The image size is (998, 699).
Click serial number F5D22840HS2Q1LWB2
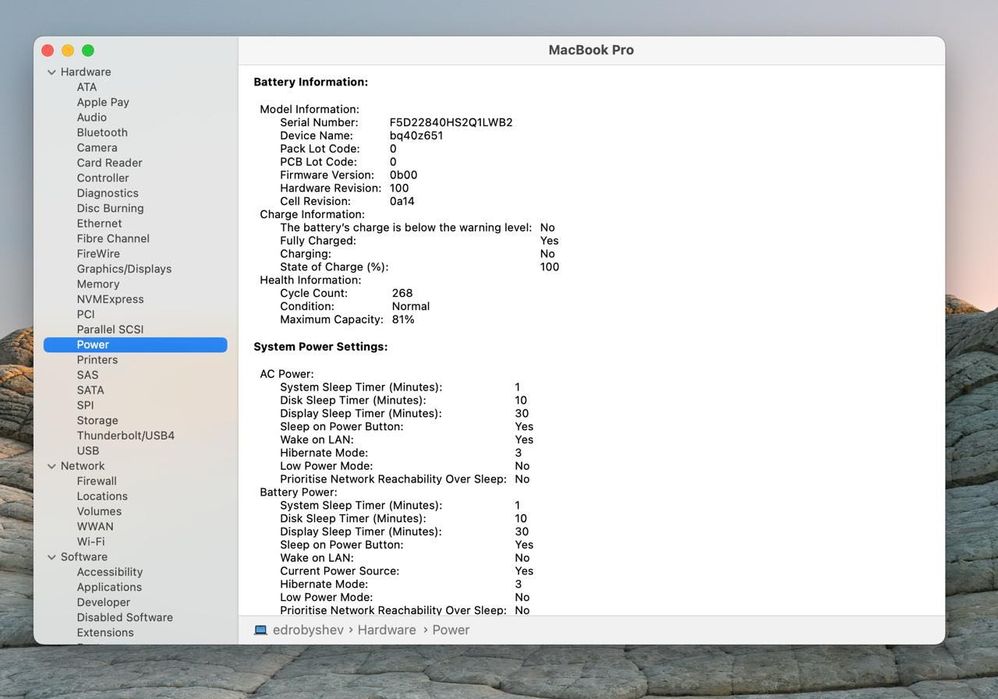coord(451,123)
